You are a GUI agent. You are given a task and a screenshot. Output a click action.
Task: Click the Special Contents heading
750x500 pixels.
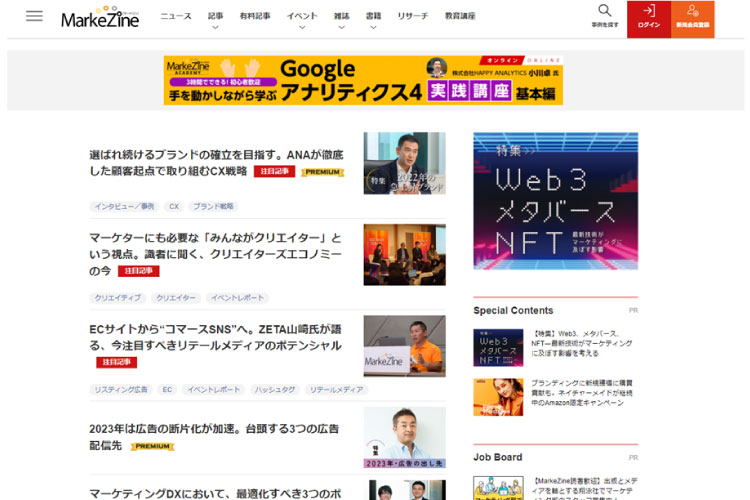click(513, 311)
